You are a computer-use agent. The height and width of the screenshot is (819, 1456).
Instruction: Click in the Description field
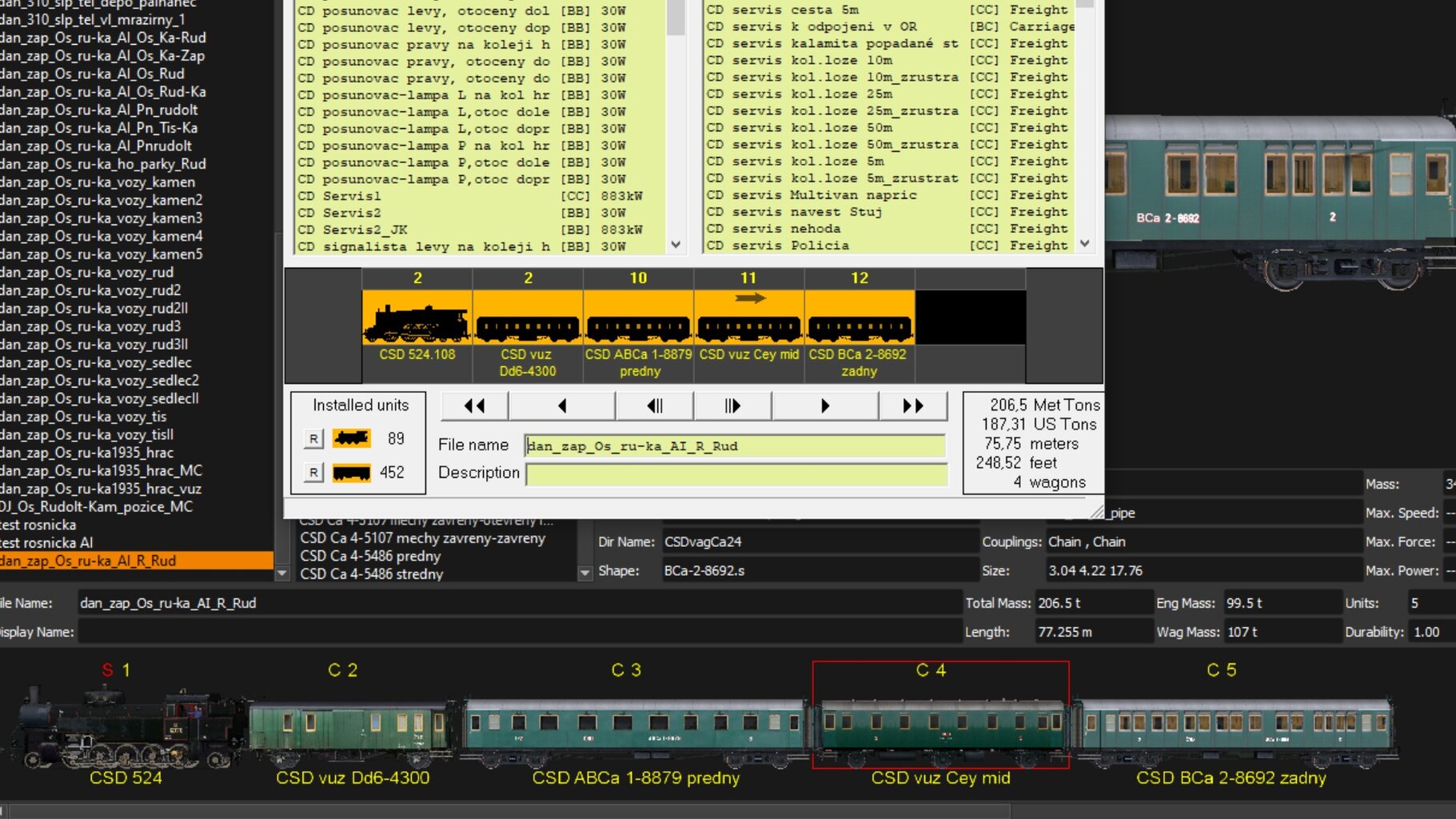(736, 473)
